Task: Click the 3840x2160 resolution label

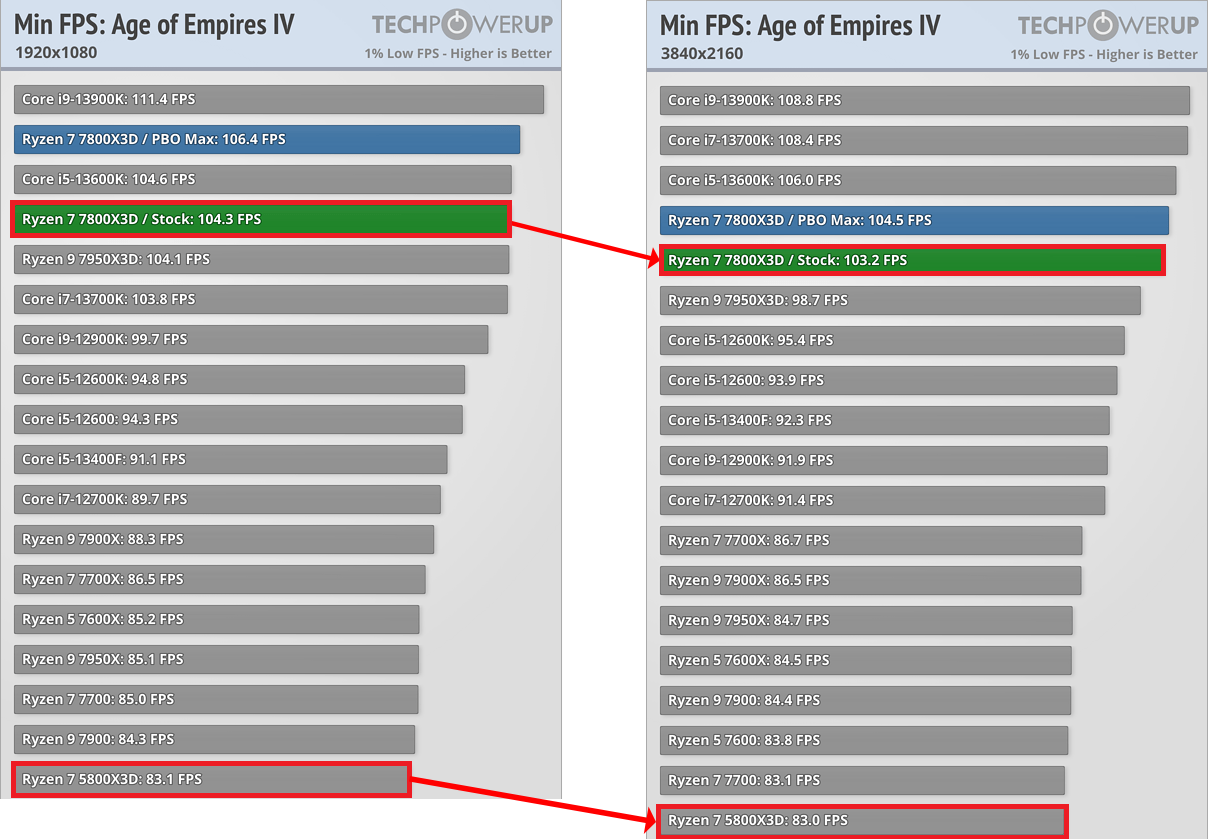Action: tap(702, 53)
